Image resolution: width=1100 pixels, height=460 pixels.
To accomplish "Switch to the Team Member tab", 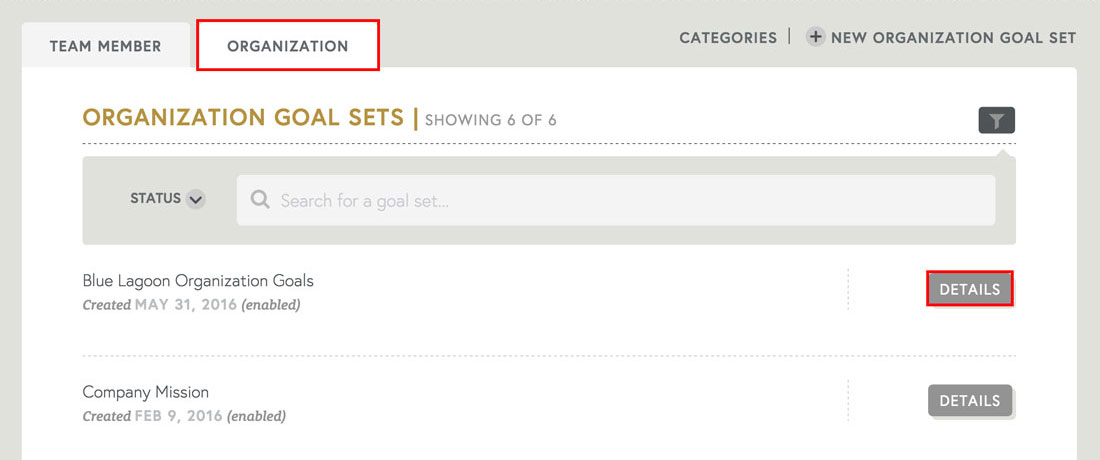I will [105, 46].
